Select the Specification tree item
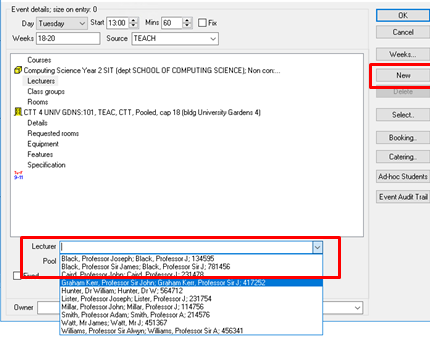This screenshot has width=430, height=362. [46, 165]
